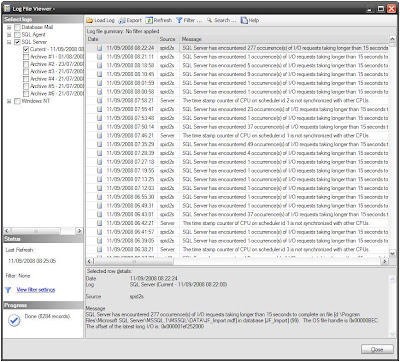This screenshot has height=362, width=400.
Task: Select log row icon for 08:21:11
Action: (99, 57)
